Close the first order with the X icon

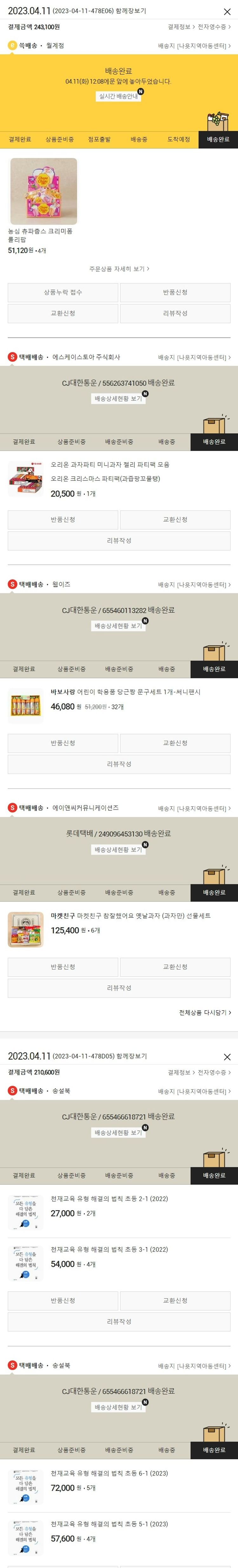pos(227,11)
